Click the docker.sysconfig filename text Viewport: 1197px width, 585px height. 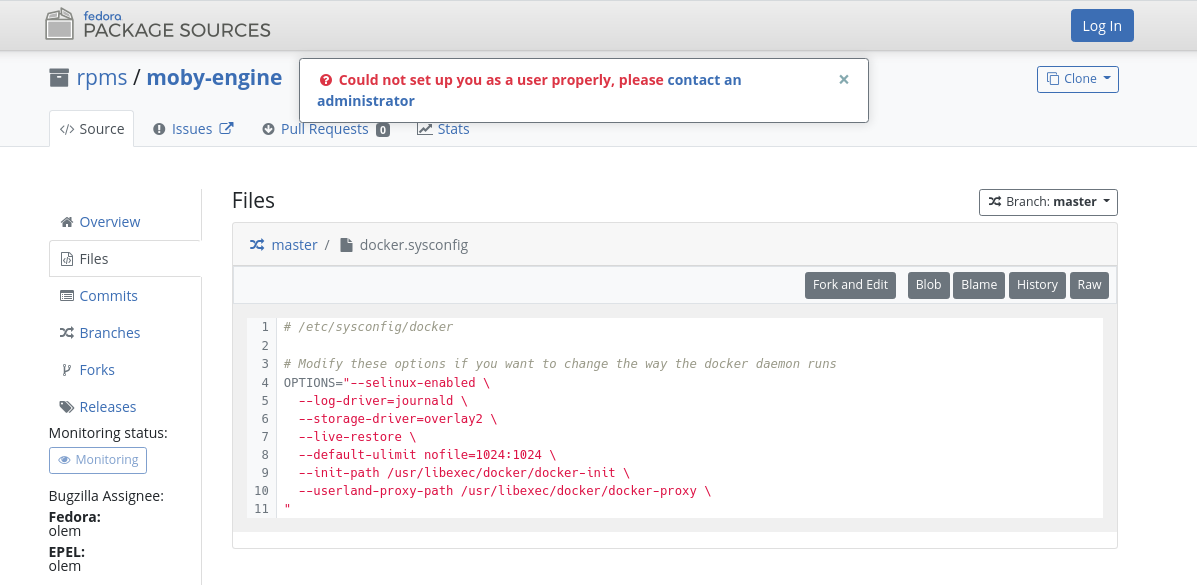click(414, 245)
